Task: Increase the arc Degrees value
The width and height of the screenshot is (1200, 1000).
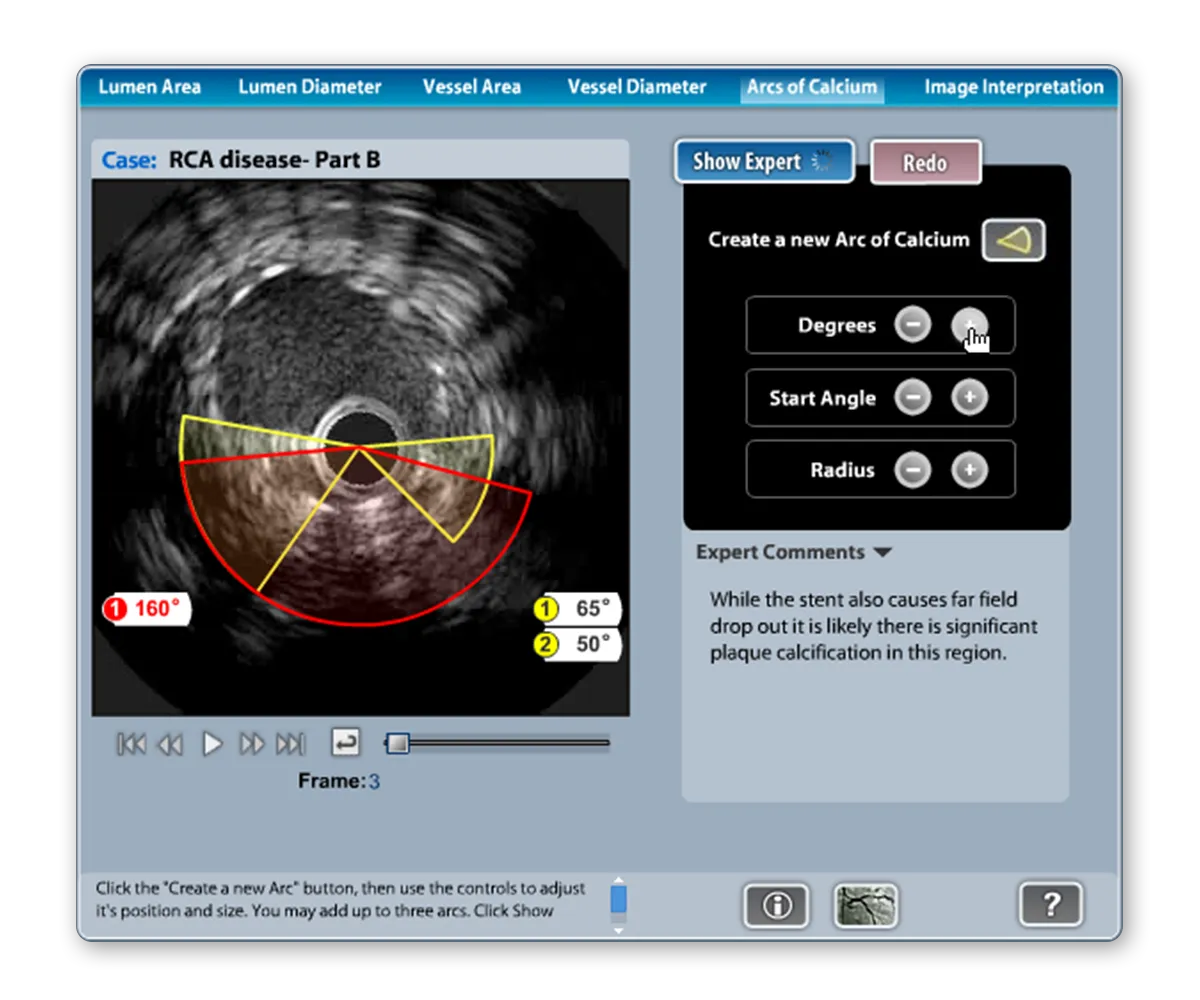Action: click(x=969, y=325)
